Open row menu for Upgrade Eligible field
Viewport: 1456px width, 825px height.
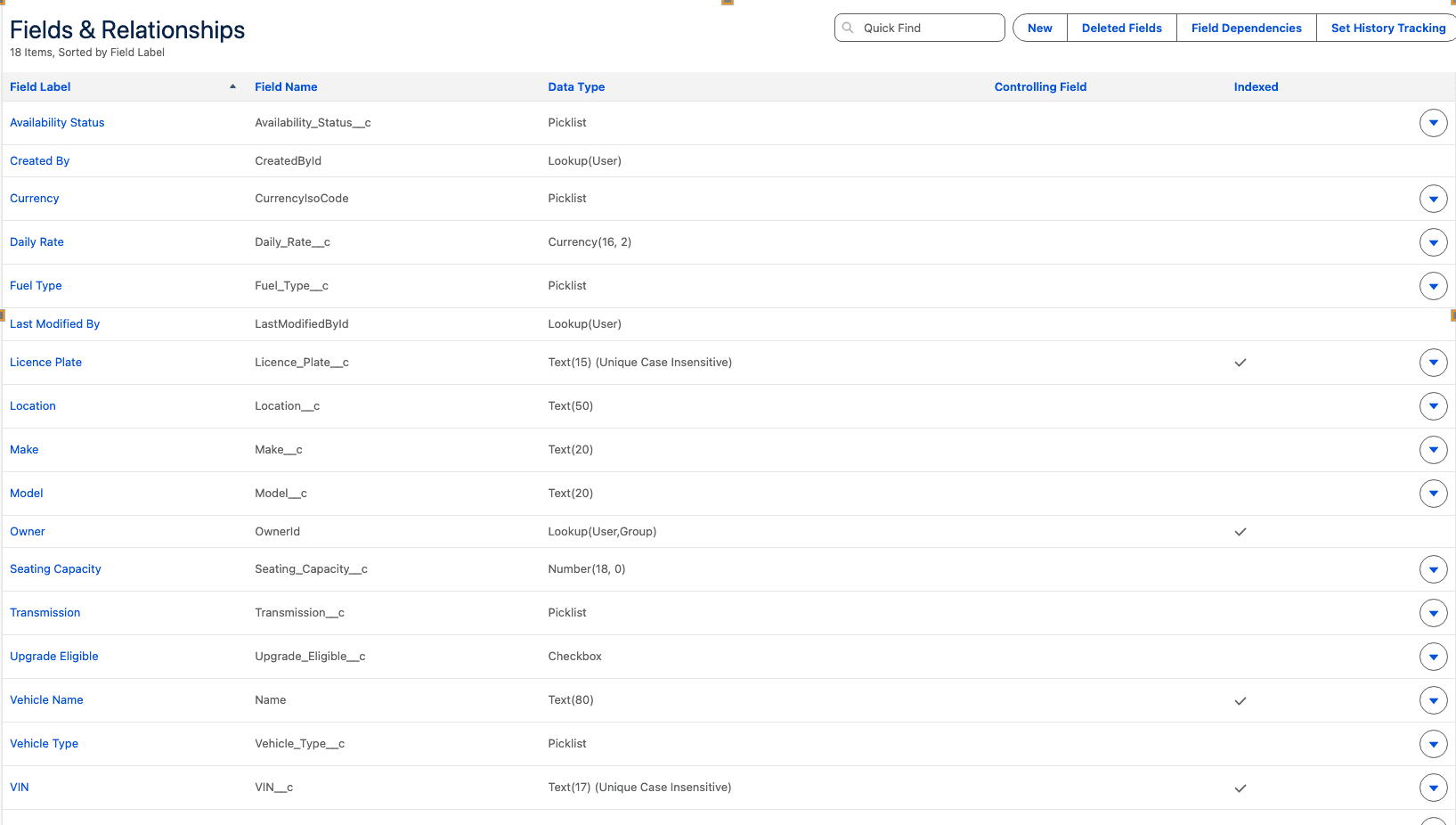coord(1433,657)
